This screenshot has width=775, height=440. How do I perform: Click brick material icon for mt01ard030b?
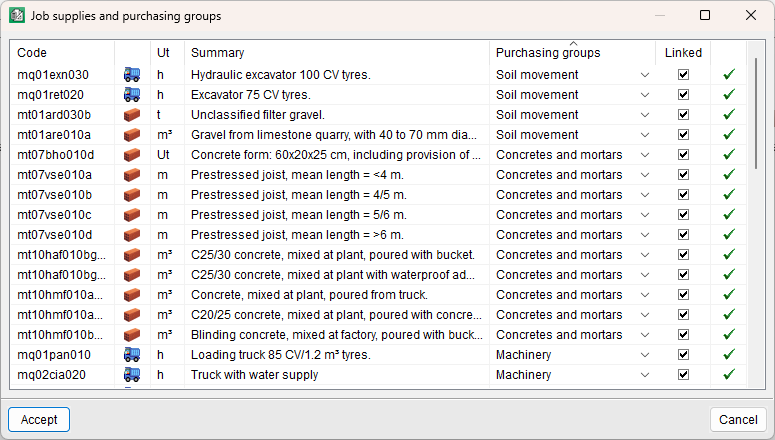[131, 114]
